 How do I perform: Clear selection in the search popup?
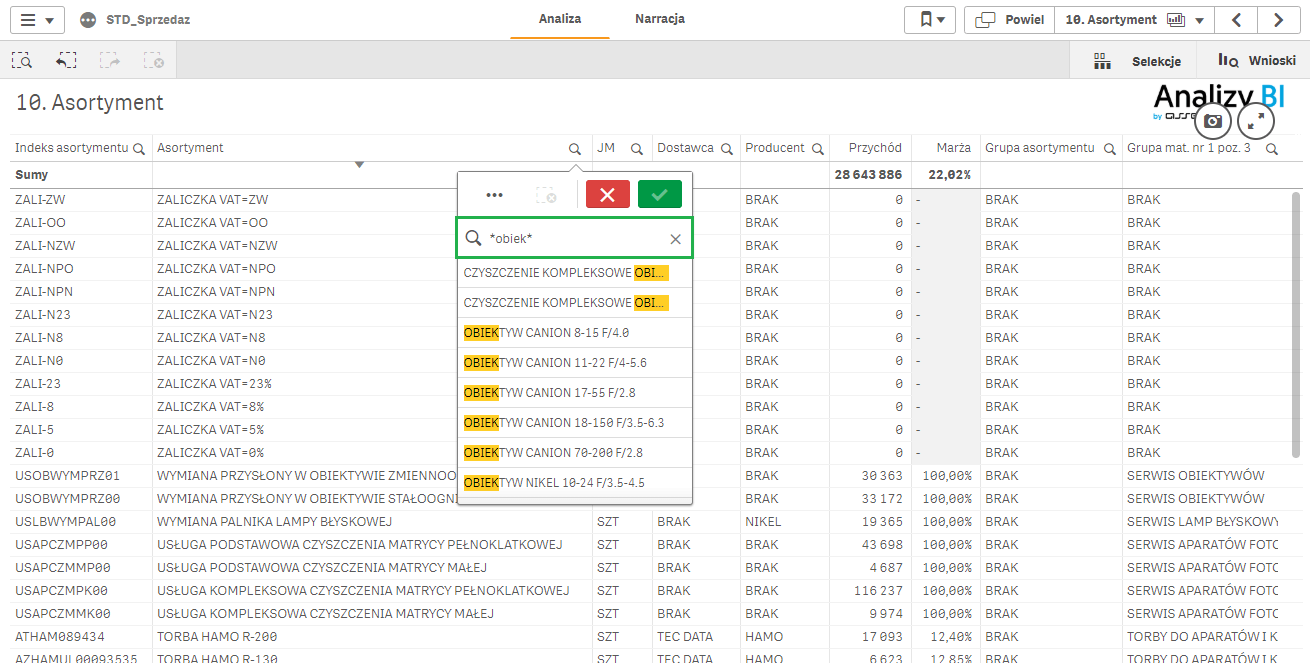[546, 195]
